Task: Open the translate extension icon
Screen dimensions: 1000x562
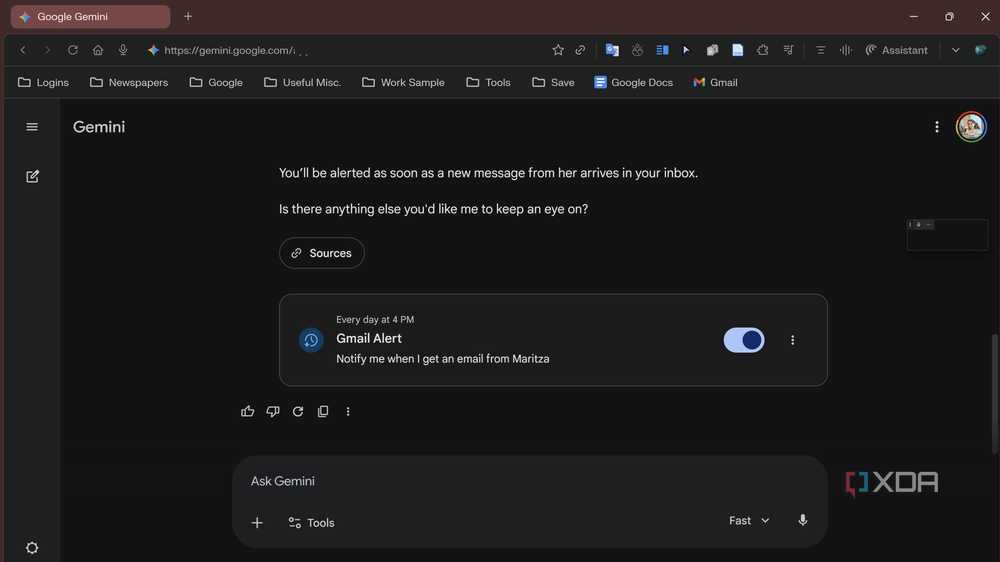Action: pos(612,50)
